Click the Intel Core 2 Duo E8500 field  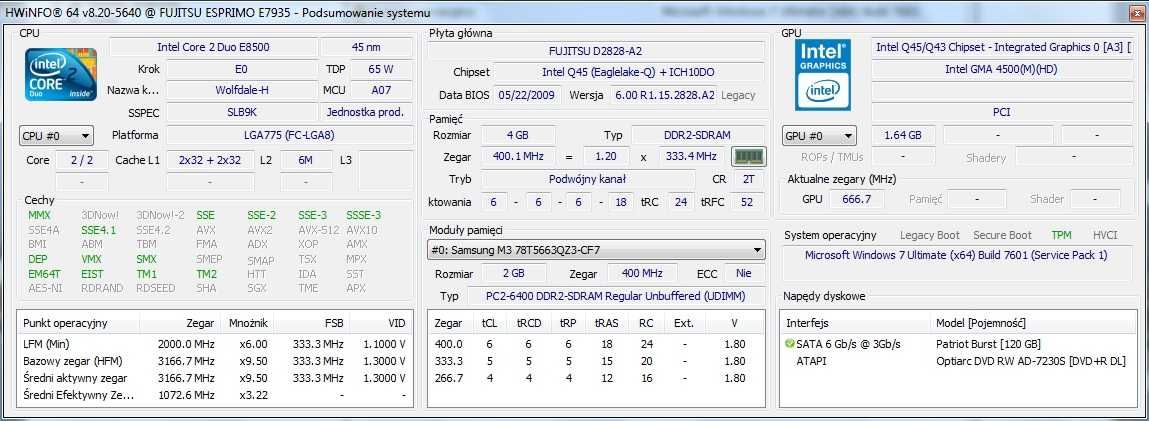213,48
